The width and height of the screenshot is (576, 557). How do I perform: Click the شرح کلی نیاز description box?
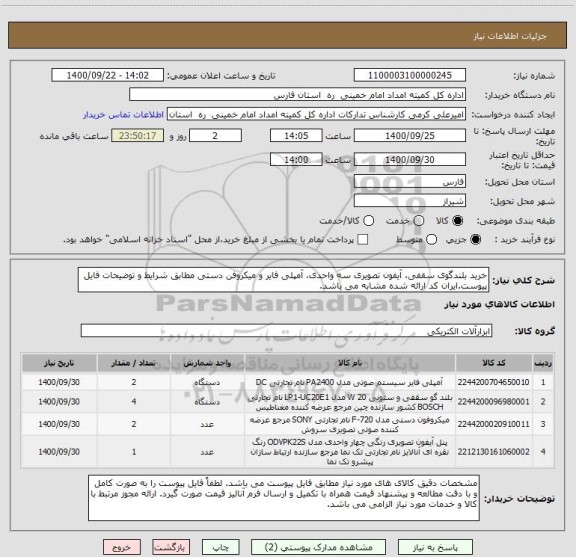pos(283,280)
